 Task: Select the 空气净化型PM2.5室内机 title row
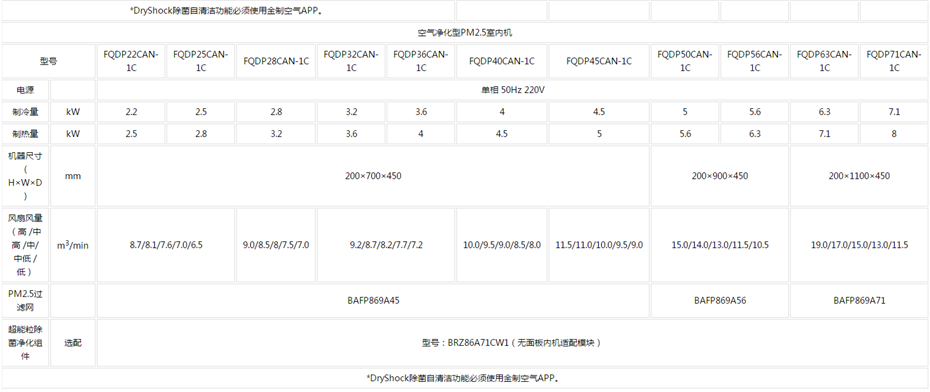coord(464,33)
